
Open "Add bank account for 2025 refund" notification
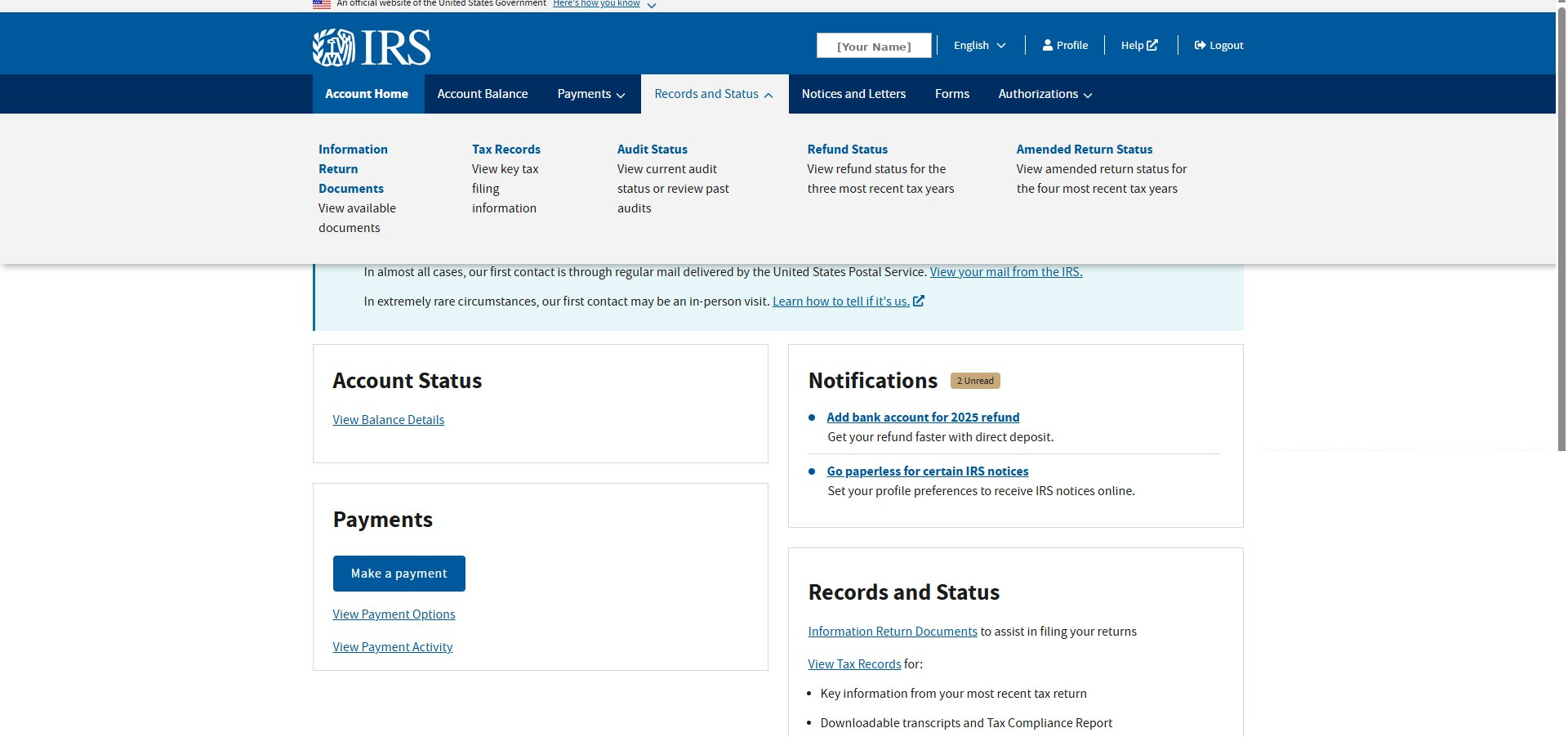click(923, 418)
